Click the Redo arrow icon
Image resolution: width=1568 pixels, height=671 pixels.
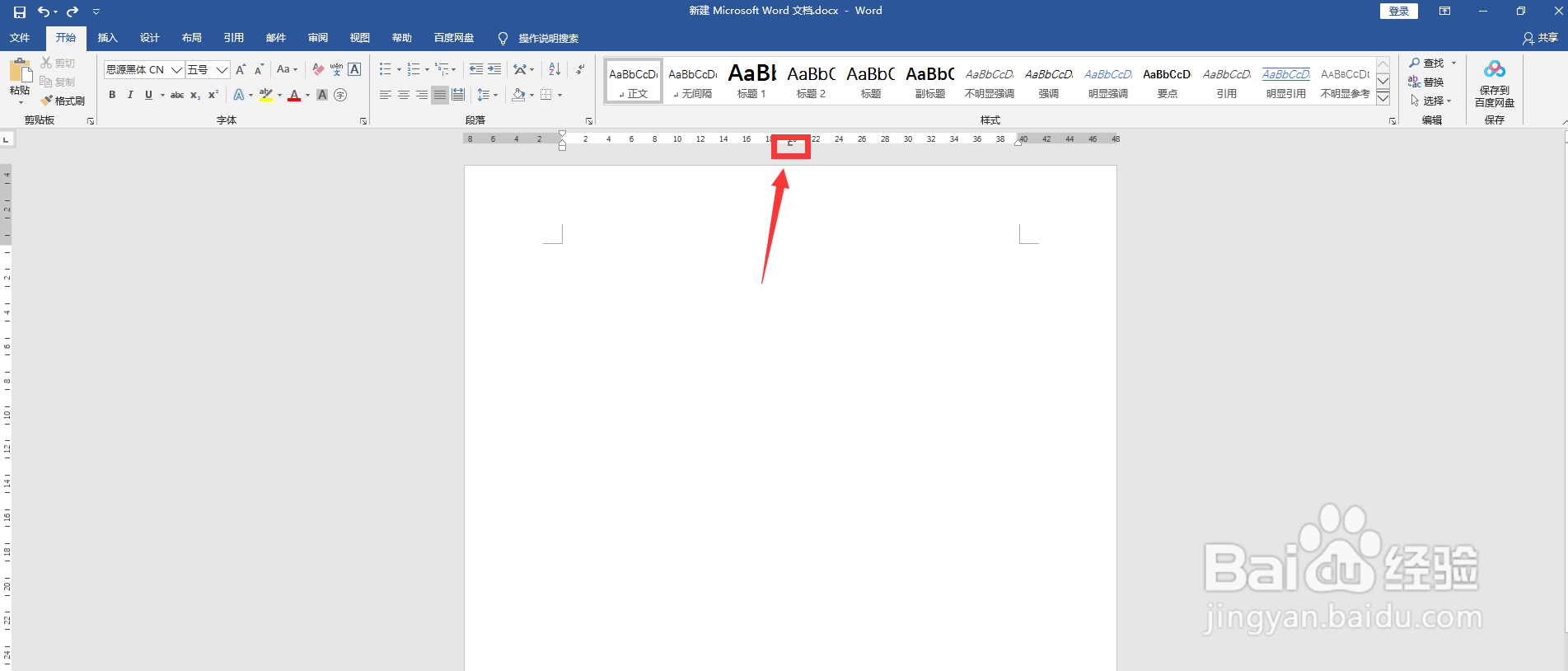click(x=73, y=12)
